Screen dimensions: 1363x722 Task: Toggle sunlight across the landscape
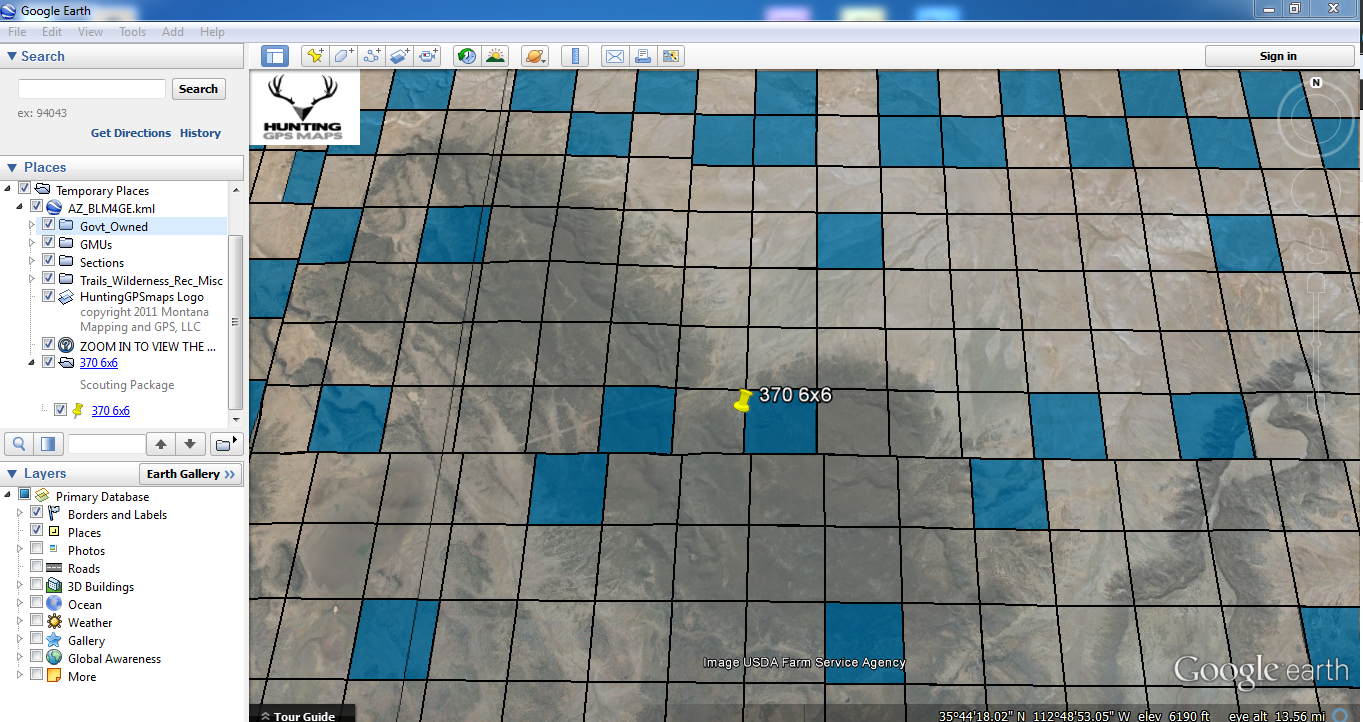pyautogui.click(x=495, y=56)
